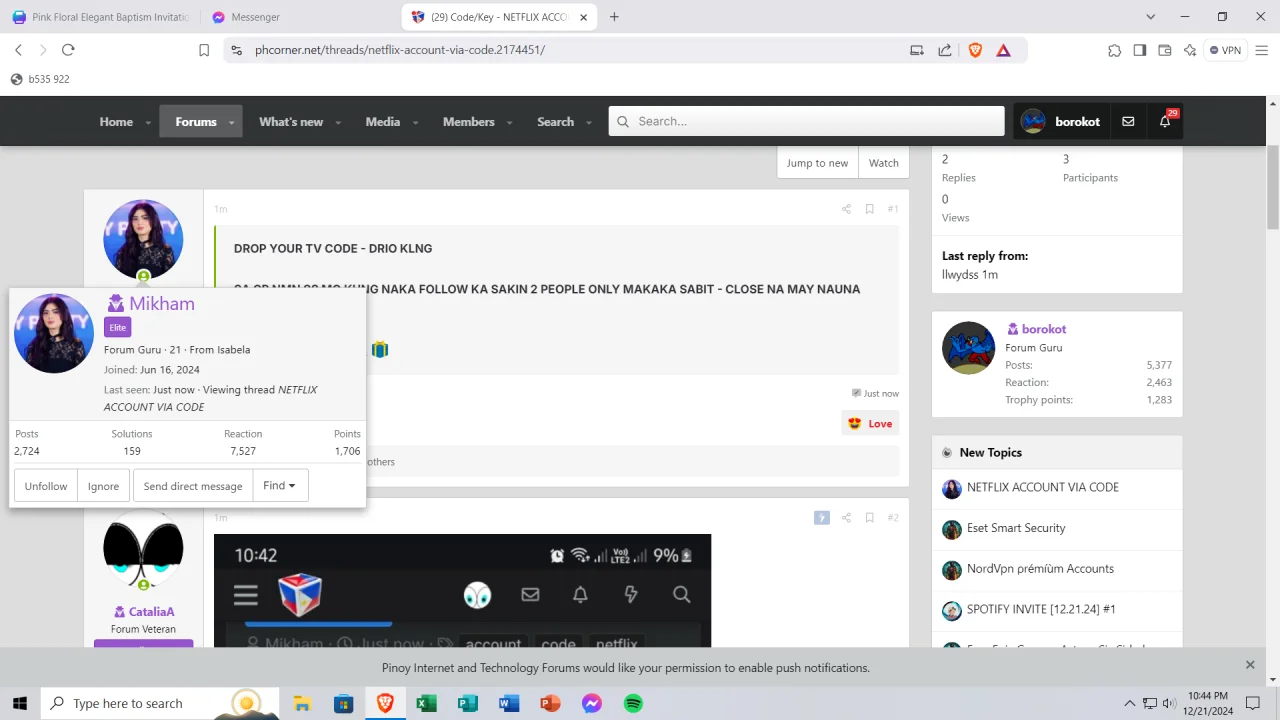Open a new browser tab

coord(614,17)
